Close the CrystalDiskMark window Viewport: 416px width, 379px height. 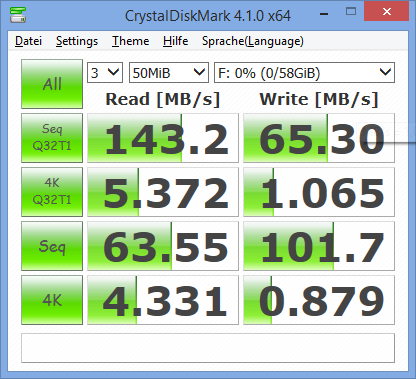387,12
